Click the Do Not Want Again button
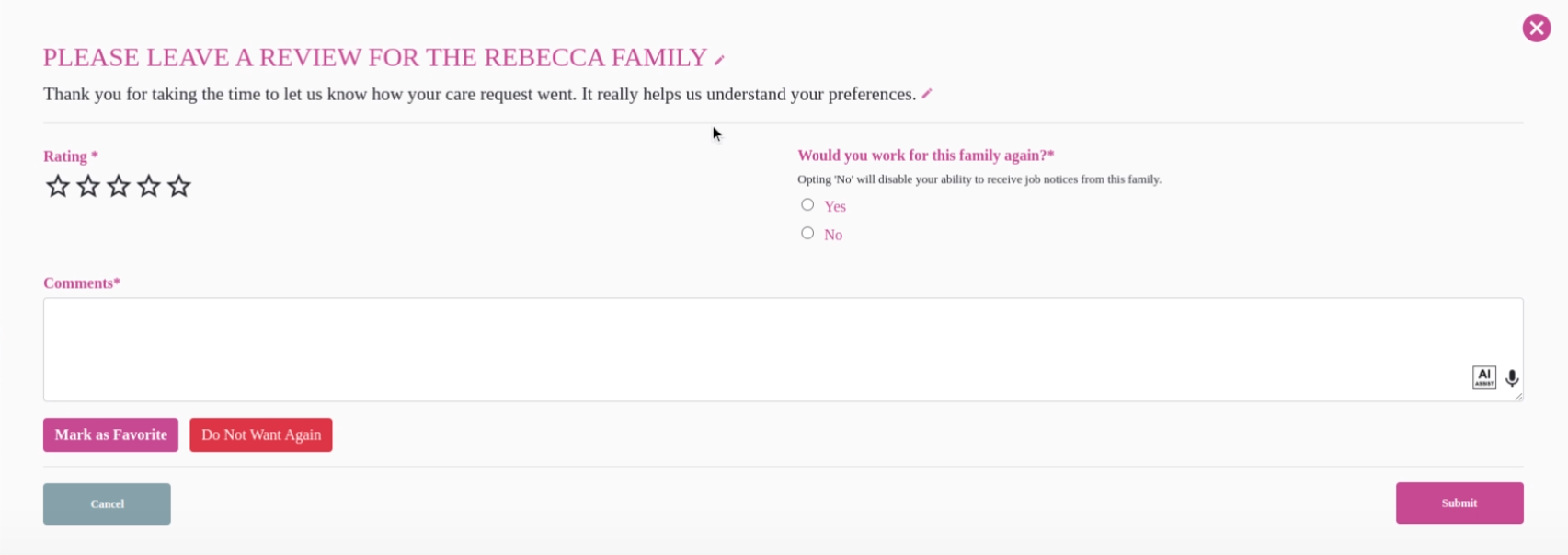The width and height of the screenshot is (1568, 555). point(261,435)
